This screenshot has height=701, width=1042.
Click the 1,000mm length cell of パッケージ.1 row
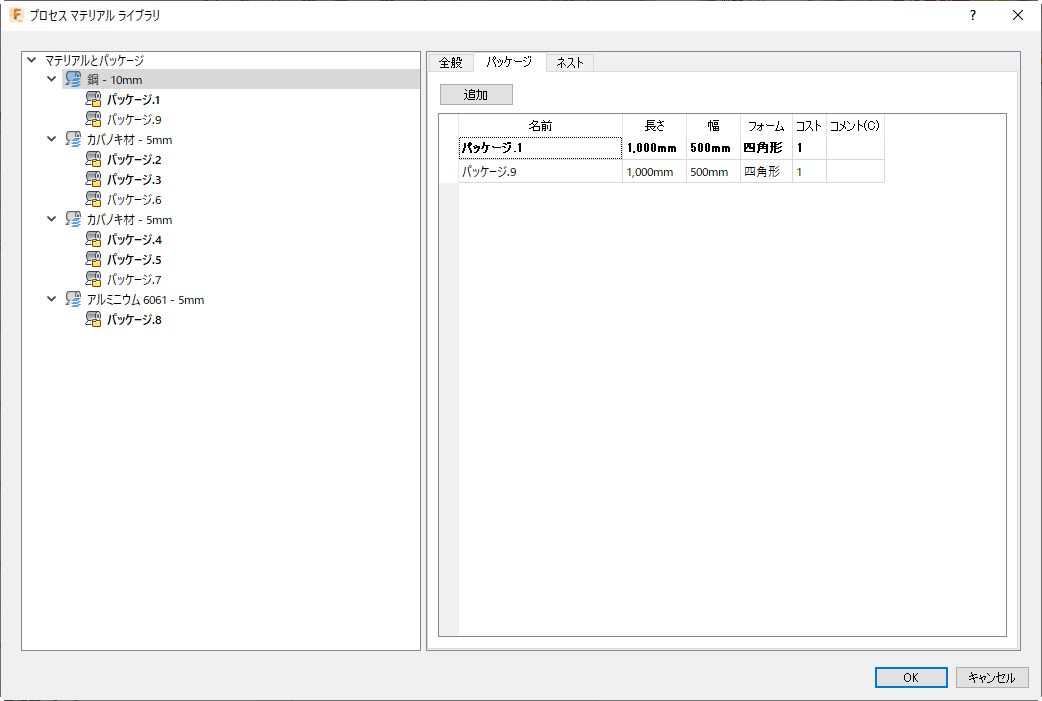[x=655, y=148]
